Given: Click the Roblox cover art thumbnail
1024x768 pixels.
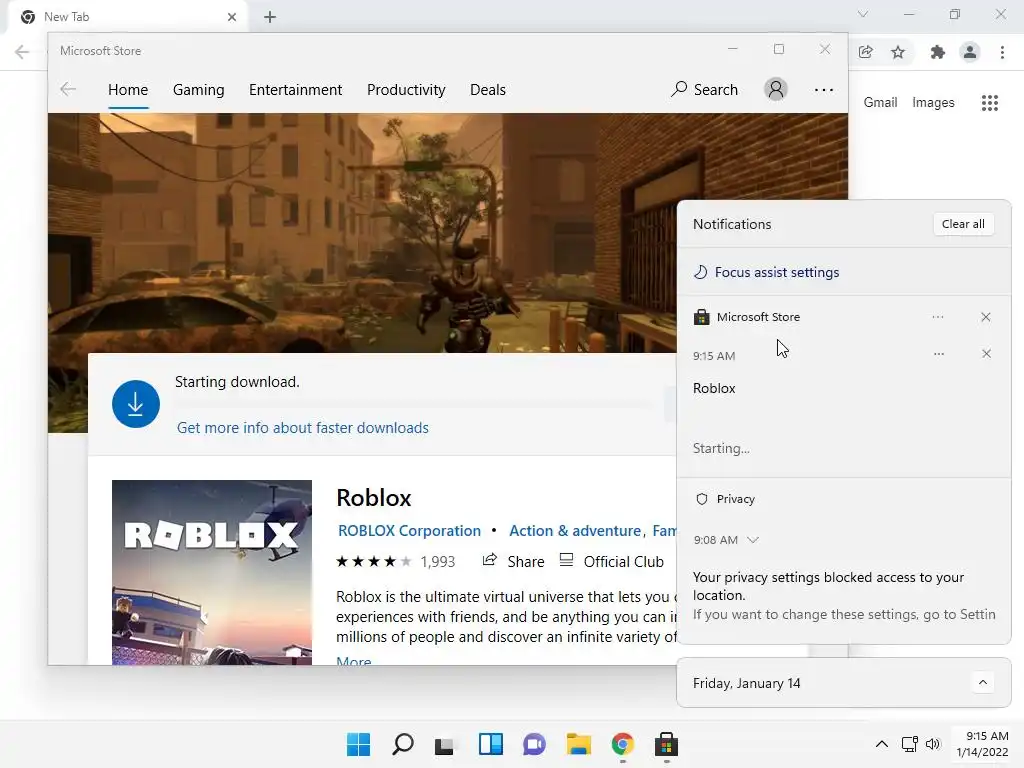Looking at the screenshot, I should 212,573.
